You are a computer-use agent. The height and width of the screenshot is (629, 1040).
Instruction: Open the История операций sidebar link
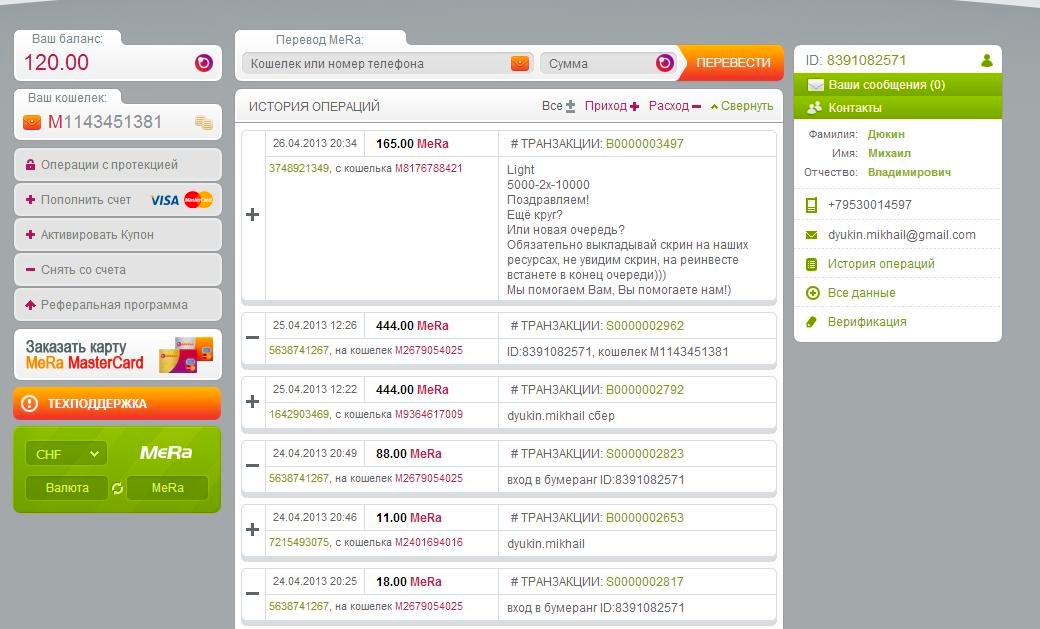(881, 264)
